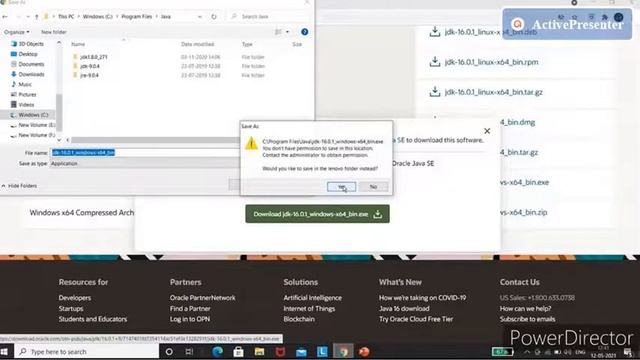This screenshot has height=360, width=640.
Task: Click green Download jdk-16.0.1_windows-x64_bin.exe button
Action: tap(317, 214)
